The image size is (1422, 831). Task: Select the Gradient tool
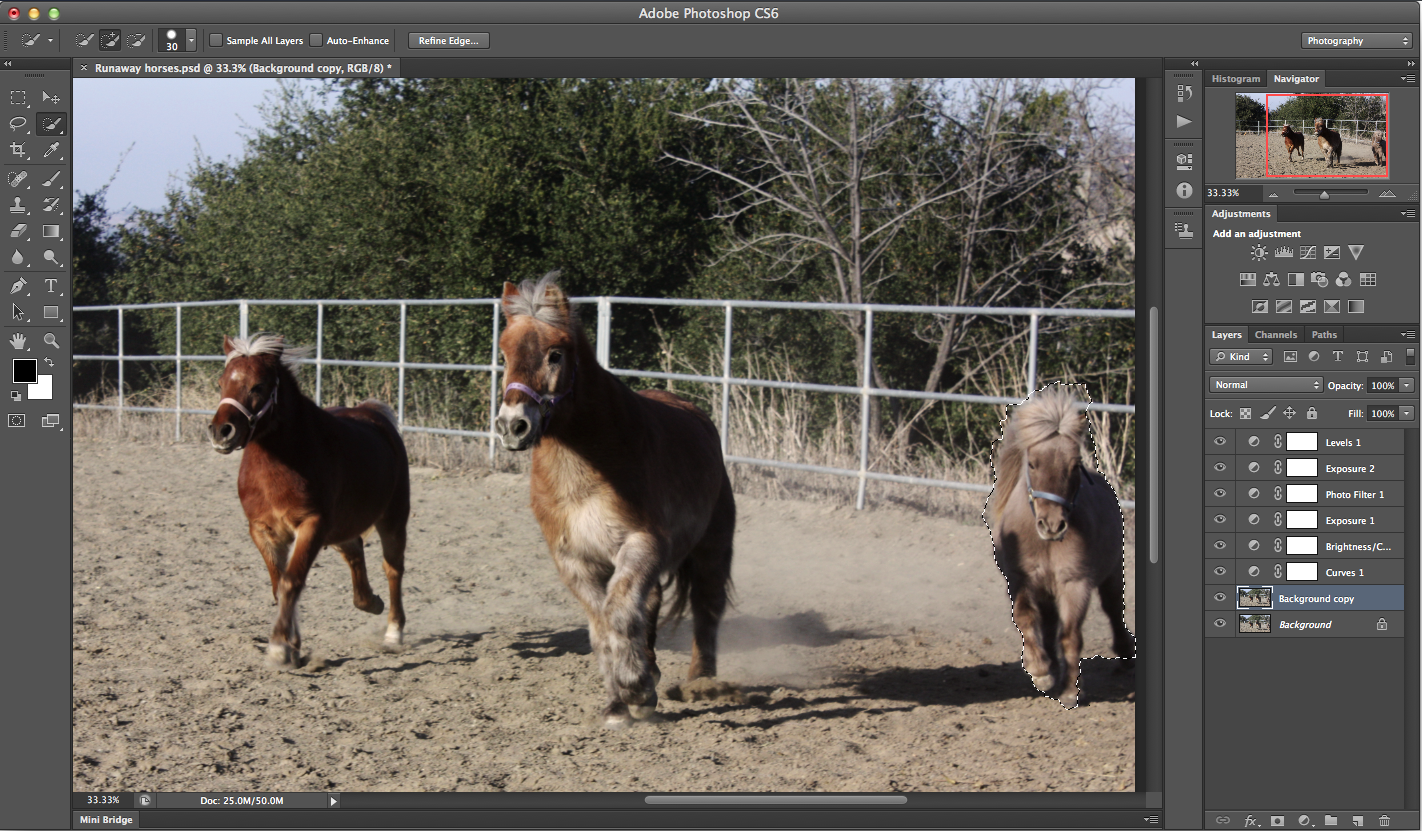pyautogui.click(x=51, y=231)
